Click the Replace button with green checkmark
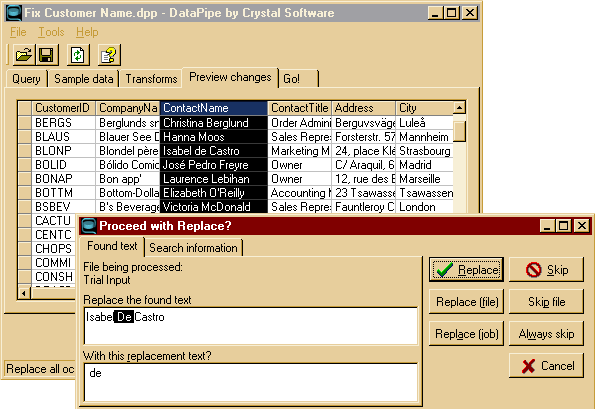The width and height of the screenshot is (595, 409). pos(466,270)
